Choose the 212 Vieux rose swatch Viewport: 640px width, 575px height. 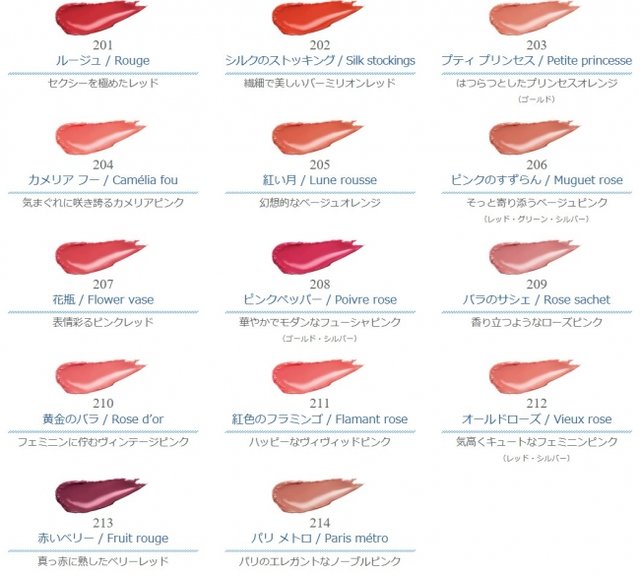tap(534, 376)
